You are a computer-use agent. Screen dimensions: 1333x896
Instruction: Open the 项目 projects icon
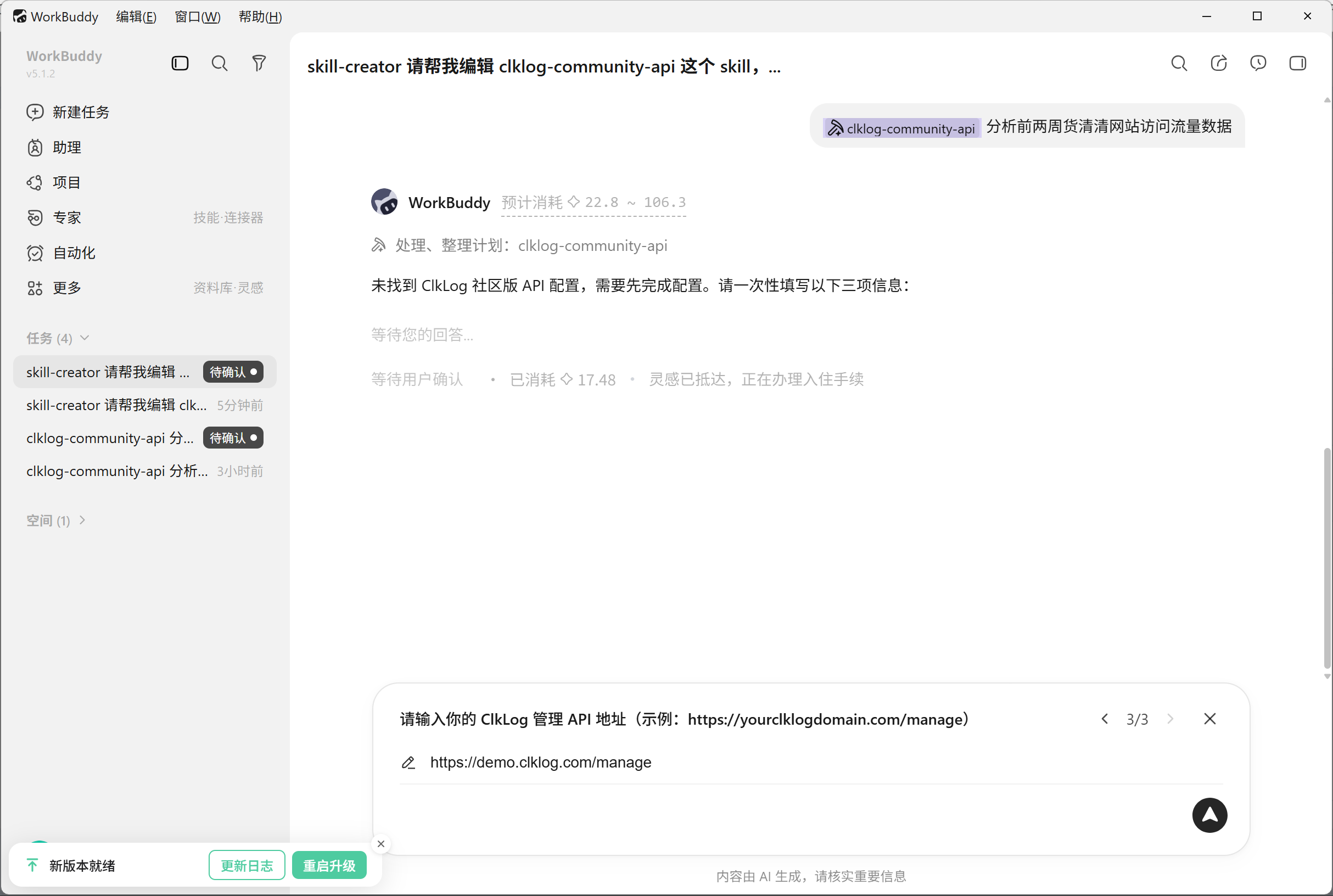(35, 182)
